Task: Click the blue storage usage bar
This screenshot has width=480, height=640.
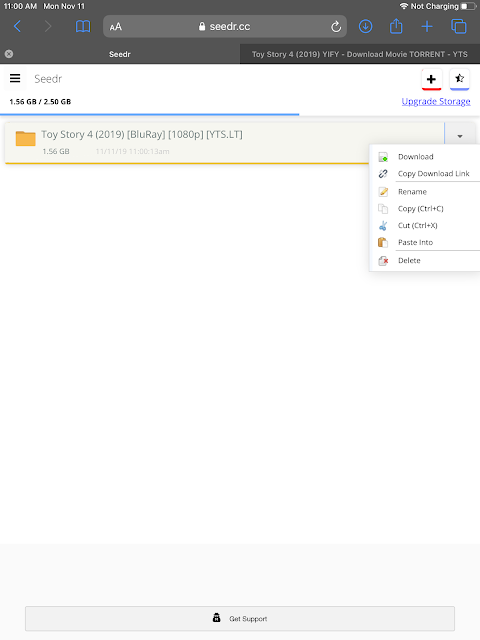Action: coord(149,115)
